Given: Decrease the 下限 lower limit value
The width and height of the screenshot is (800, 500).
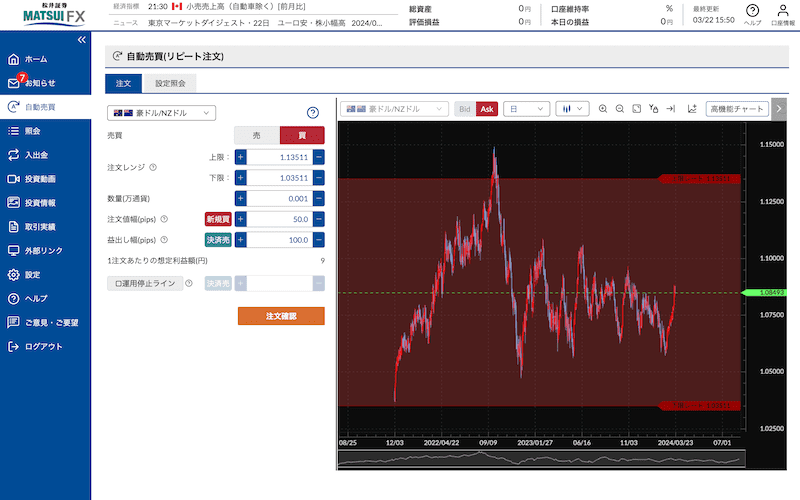Looking at the screenshot, I should 319,178.
